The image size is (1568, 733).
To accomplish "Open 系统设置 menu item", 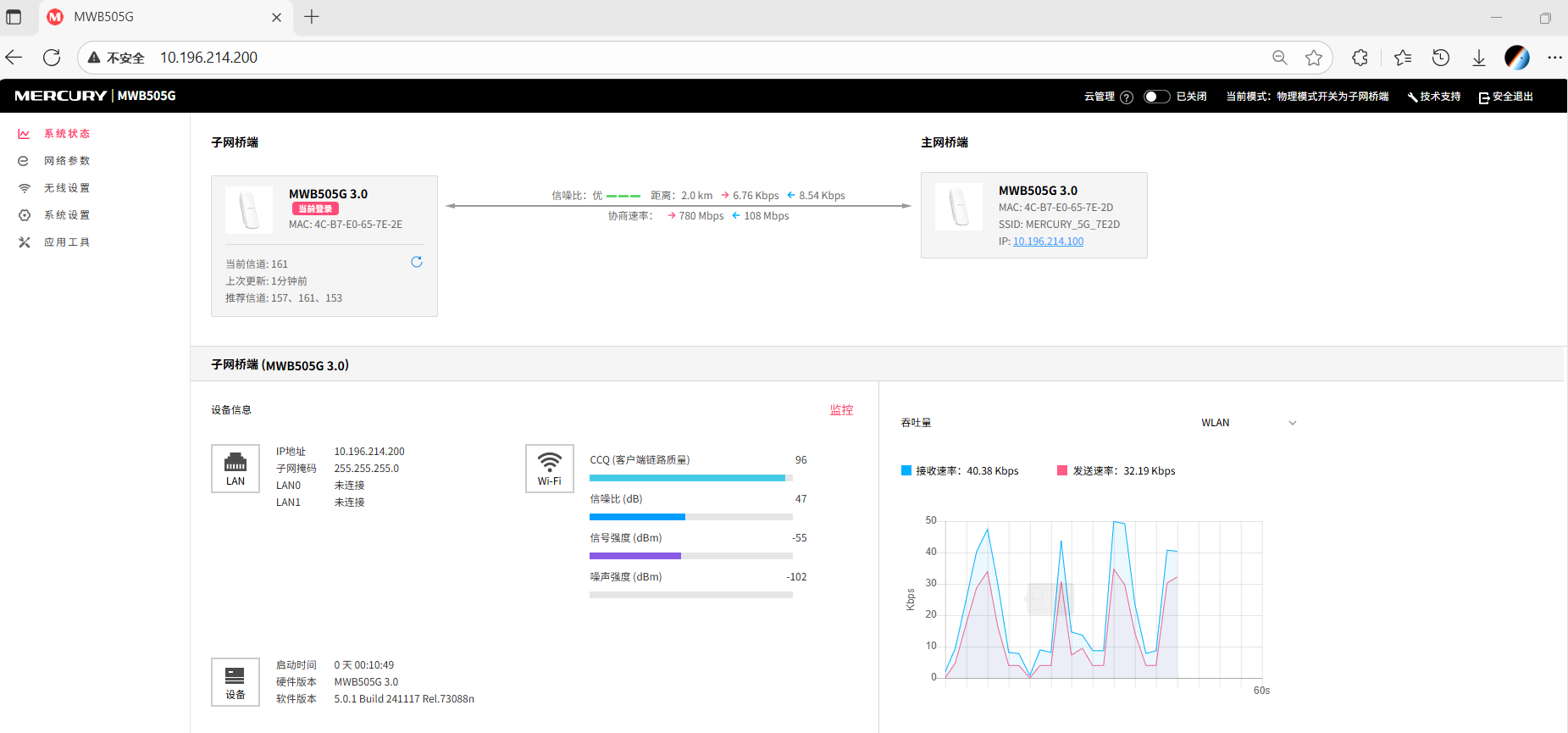I will pyautogui.click(x=67, y=215).
